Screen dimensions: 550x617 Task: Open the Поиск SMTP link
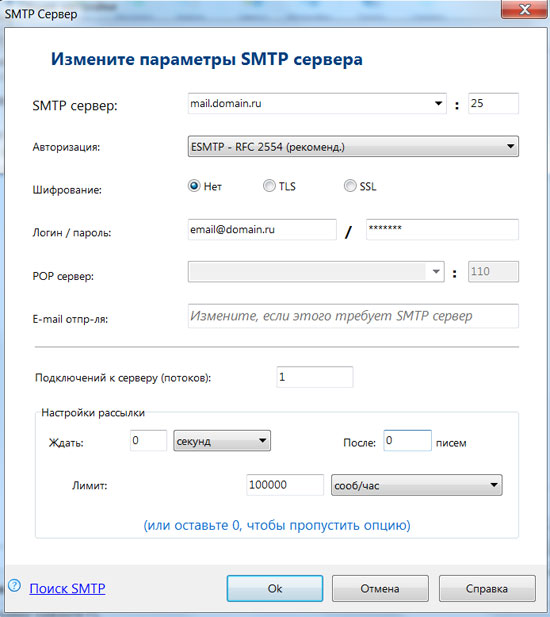pos(67,588)
